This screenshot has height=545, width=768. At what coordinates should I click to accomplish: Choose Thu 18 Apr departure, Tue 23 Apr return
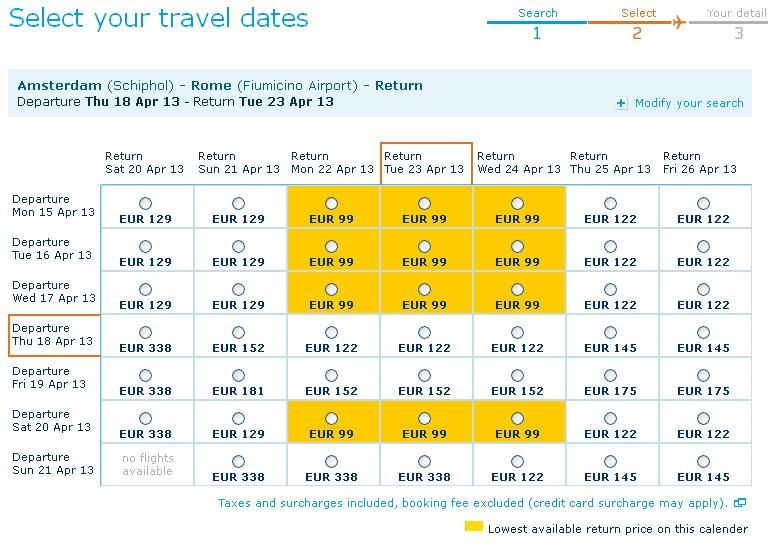coord(424,333)
